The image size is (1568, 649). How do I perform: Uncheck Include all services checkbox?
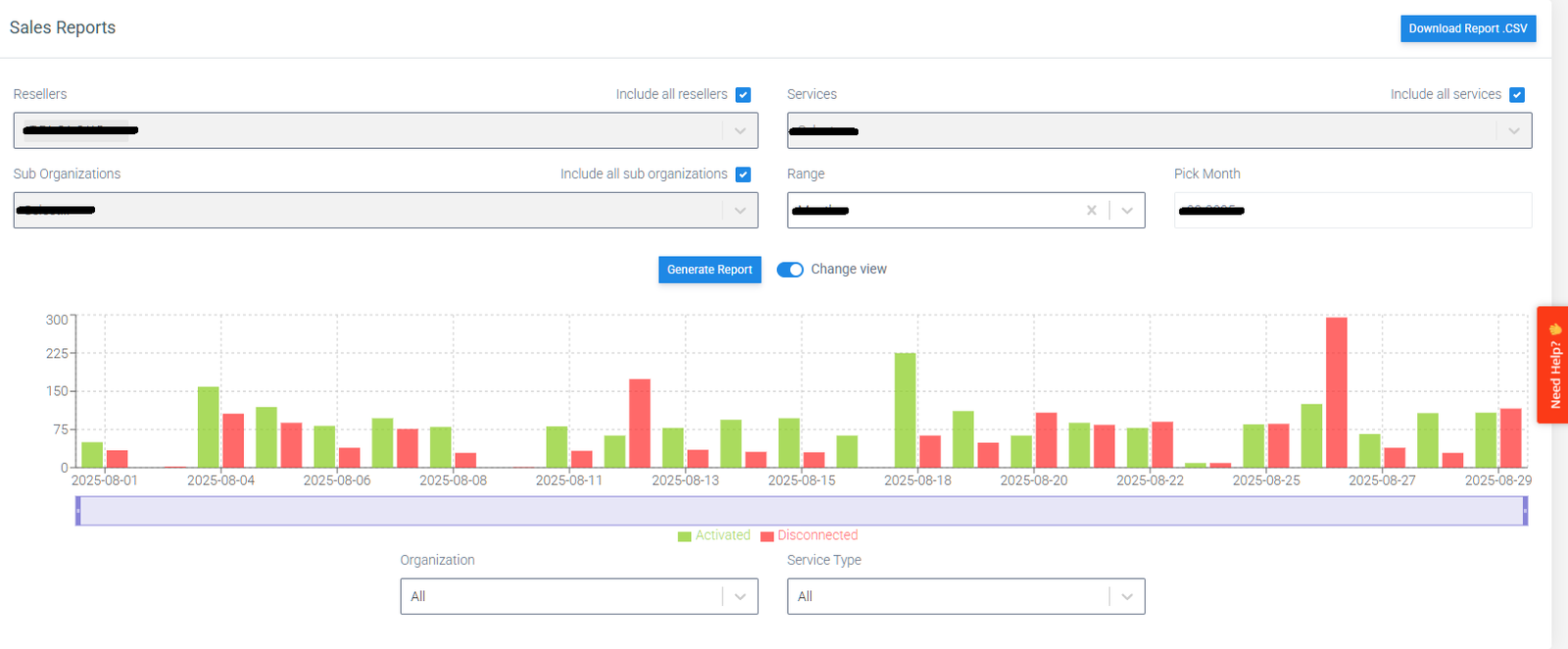tap(1517, 95)
